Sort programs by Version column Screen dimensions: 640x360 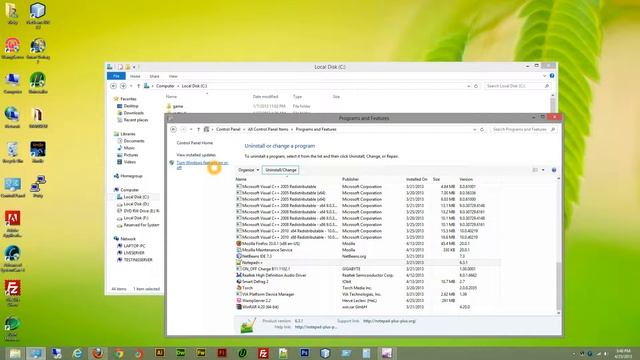click(466, 179)
